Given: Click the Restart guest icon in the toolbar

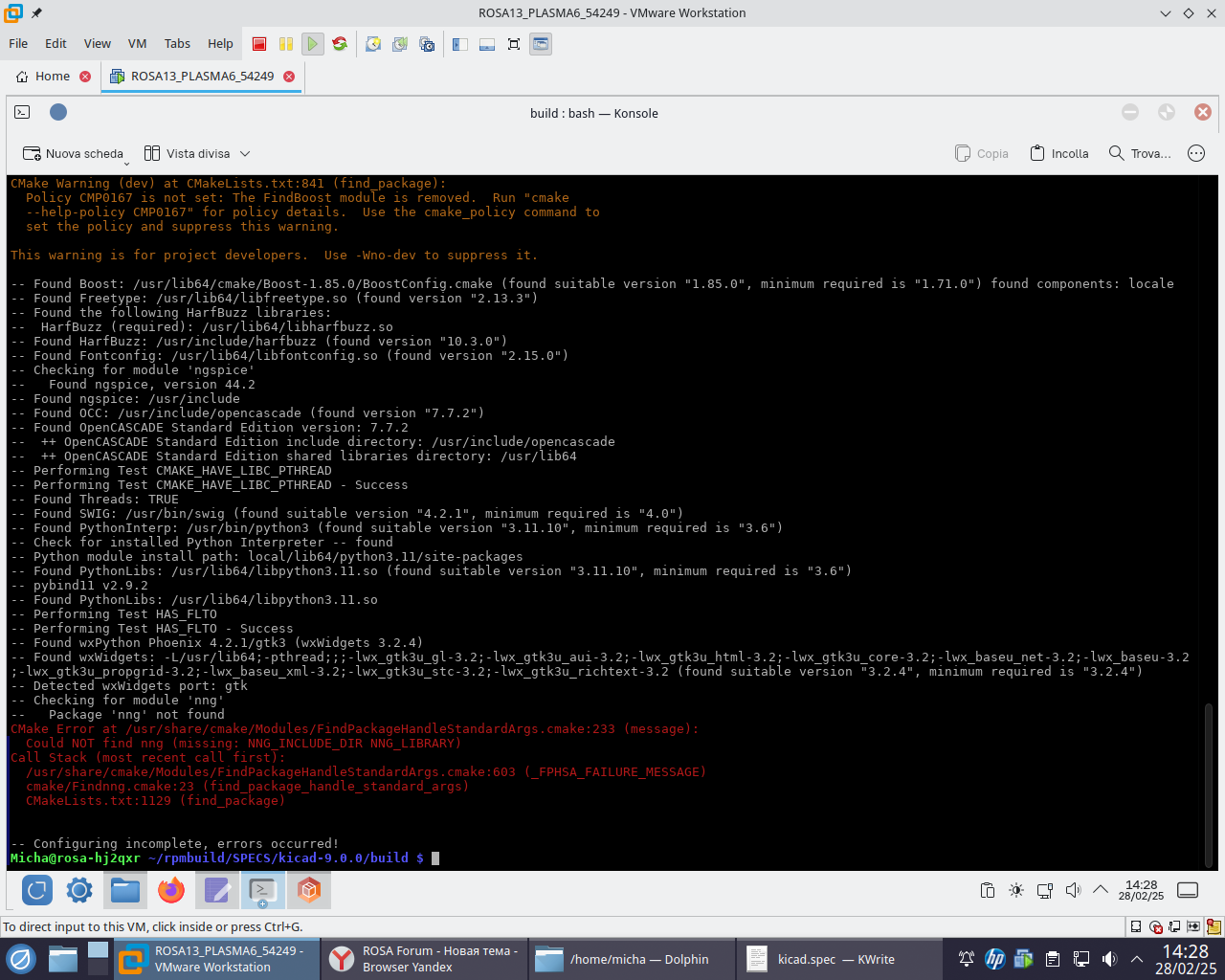Looking at the screenshot, I should pos(340,44).
